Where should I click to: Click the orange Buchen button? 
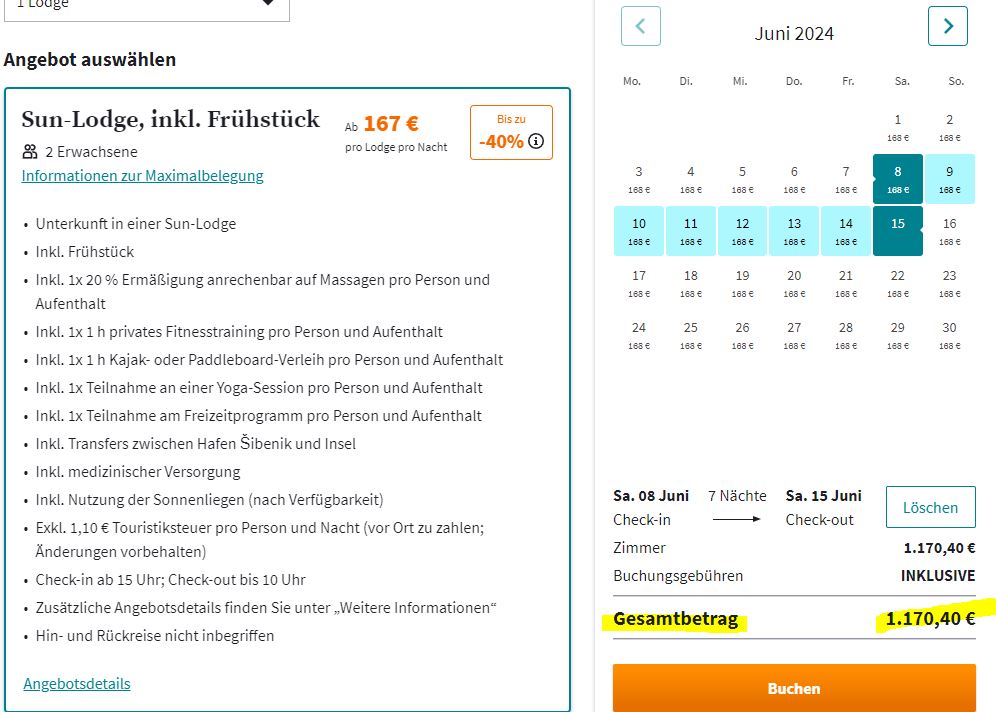794,688
